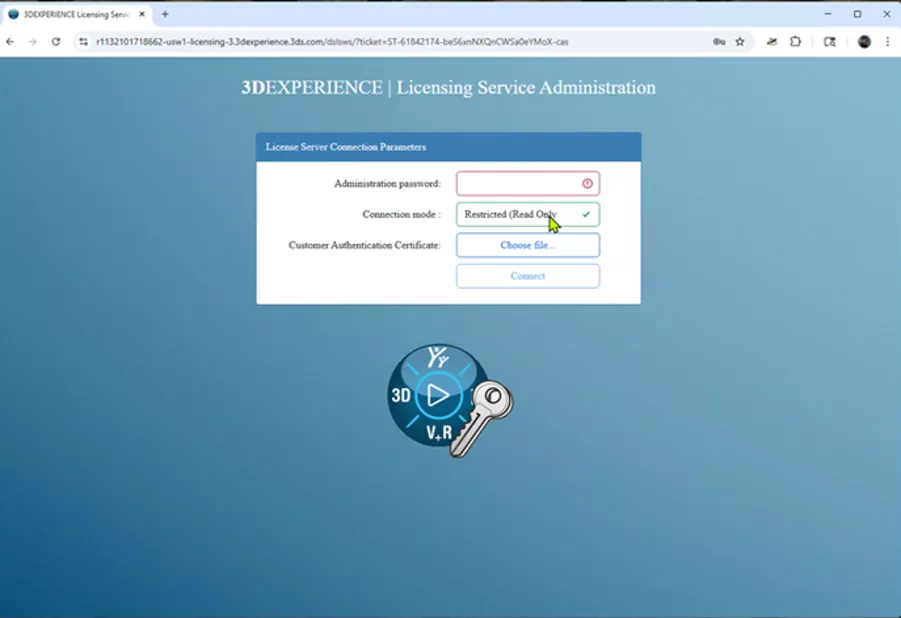Viewport: 901px width, 618px height.
Task: Click the green checkmark in Connection mode
Action: coord(586,214)
